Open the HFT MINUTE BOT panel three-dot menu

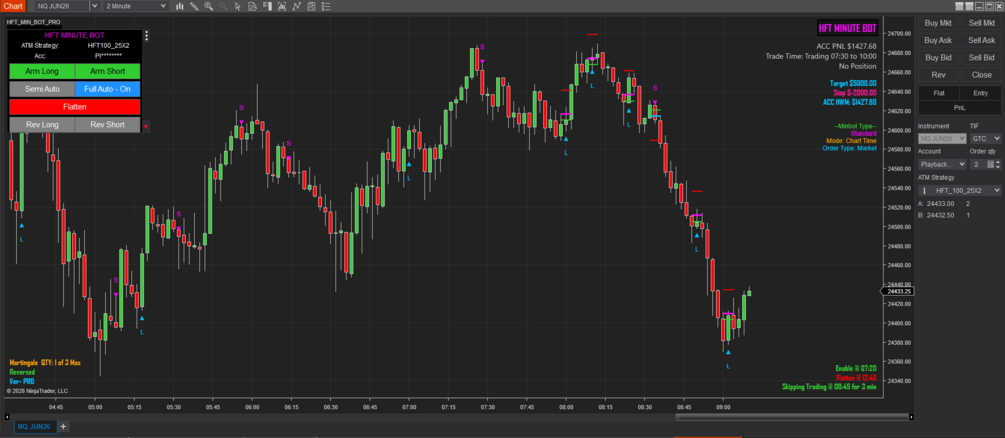(x=146, y=36)
